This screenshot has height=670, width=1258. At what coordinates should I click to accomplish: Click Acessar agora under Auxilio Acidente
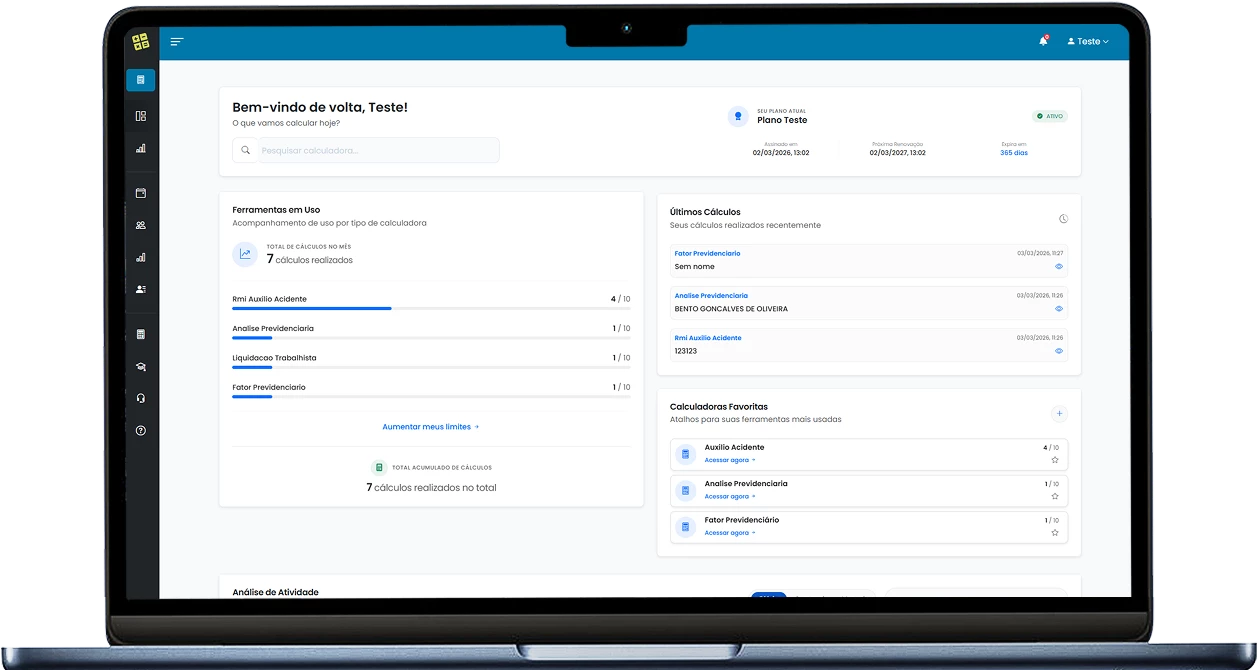(x=730, y=460)
